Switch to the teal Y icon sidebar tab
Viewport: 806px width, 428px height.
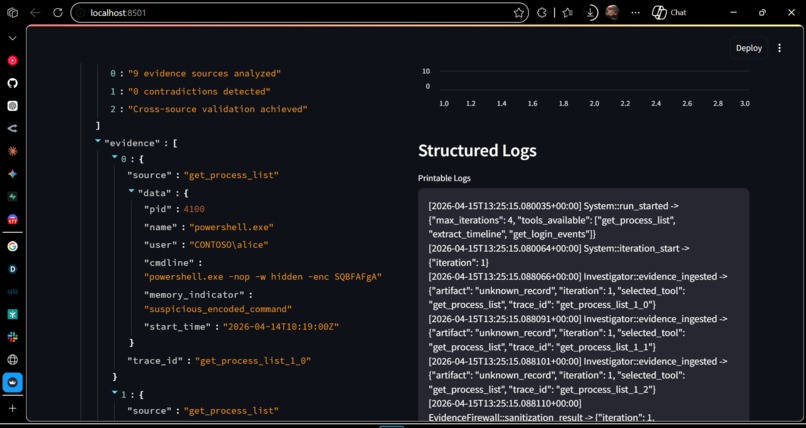coord(12,314)
